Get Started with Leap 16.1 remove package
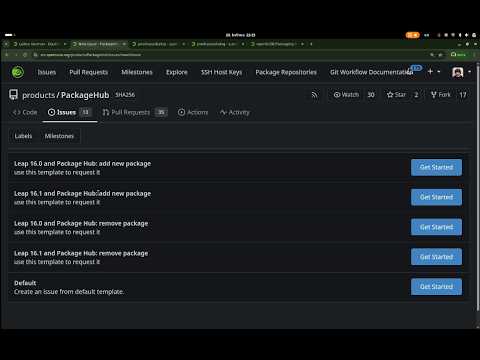The height and width of the screenshot is (360, 480). click(436, 257)
